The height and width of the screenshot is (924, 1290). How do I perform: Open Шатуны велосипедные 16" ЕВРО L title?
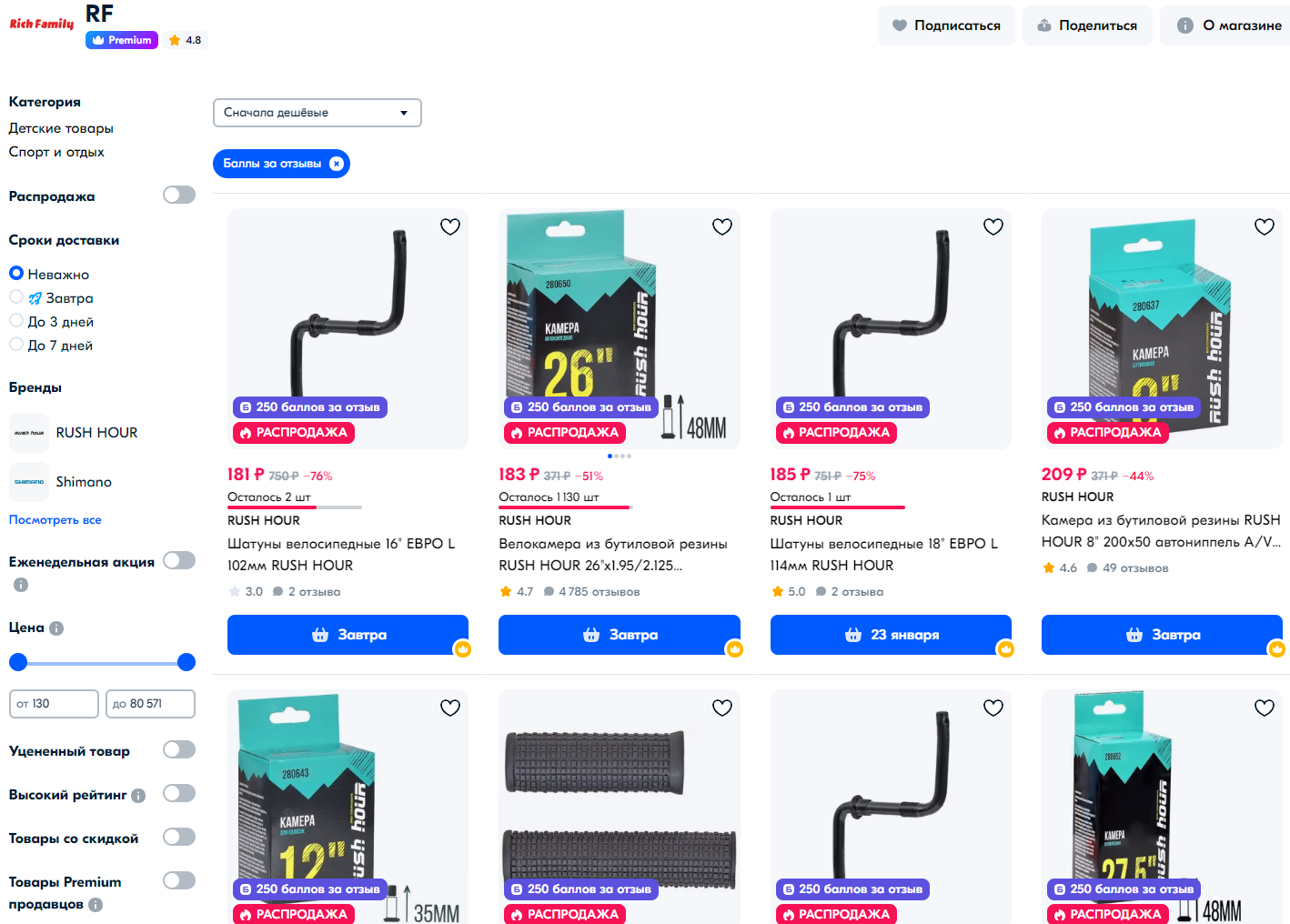point(341,554)
